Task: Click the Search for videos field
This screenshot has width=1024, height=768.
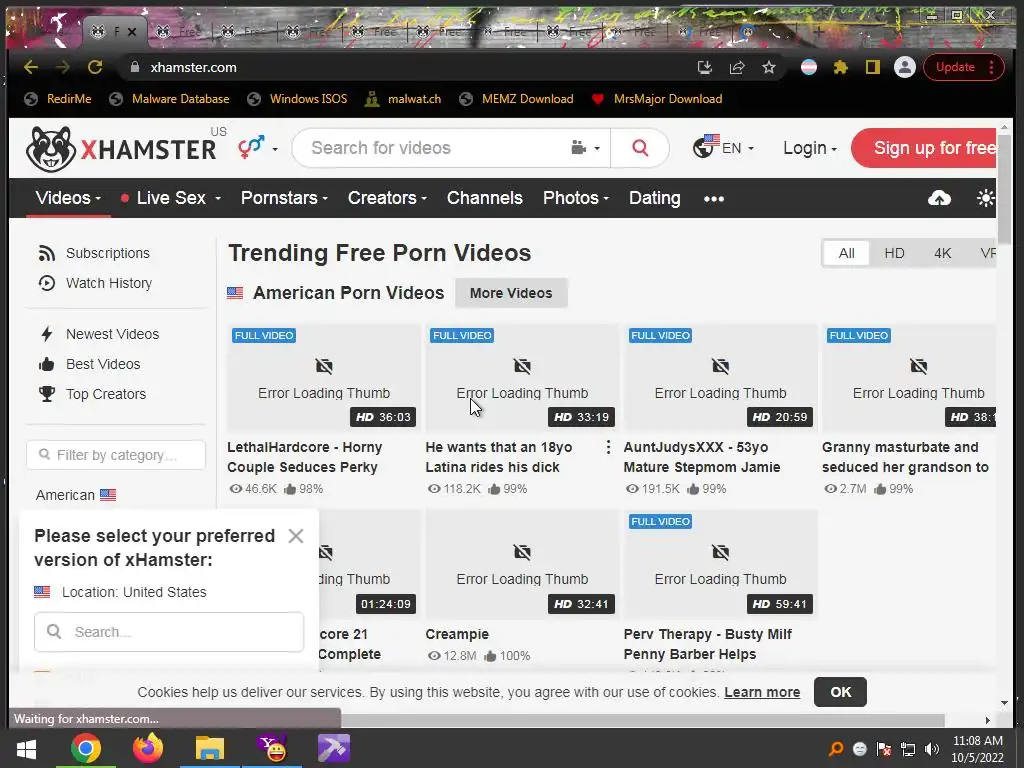Action: pos(431,148)
